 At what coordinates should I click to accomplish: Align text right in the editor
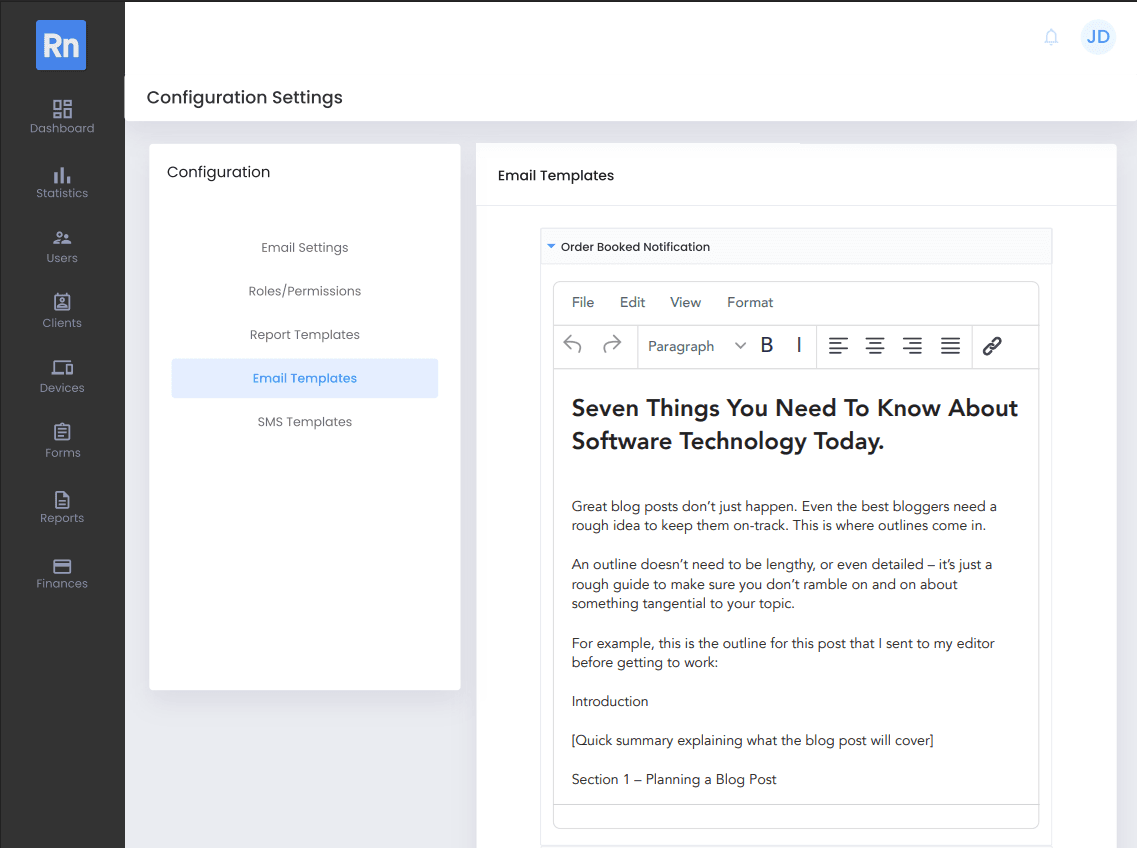tap(912, 346)
